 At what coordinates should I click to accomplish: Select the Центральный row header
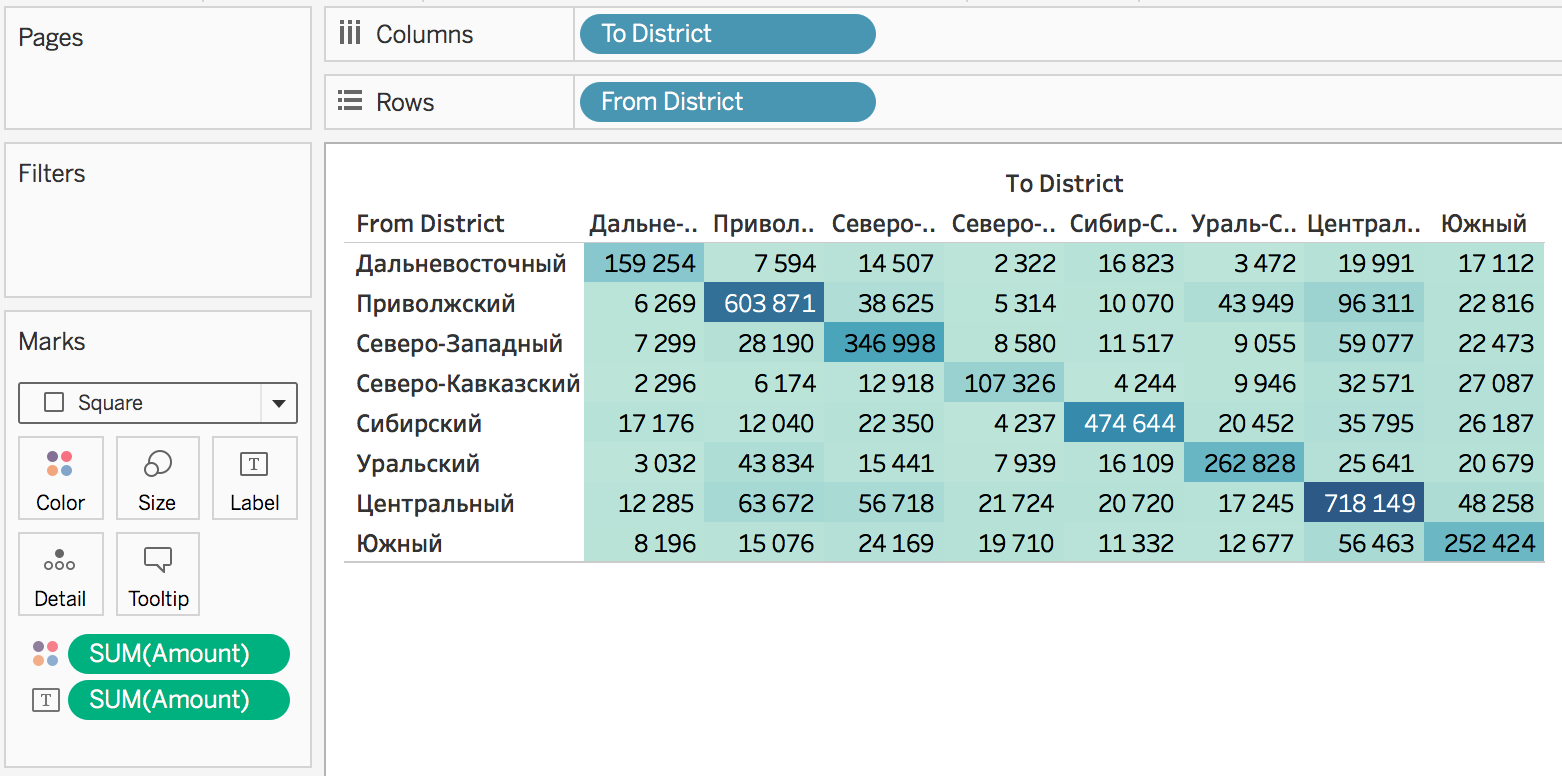[x=435, y=503]
